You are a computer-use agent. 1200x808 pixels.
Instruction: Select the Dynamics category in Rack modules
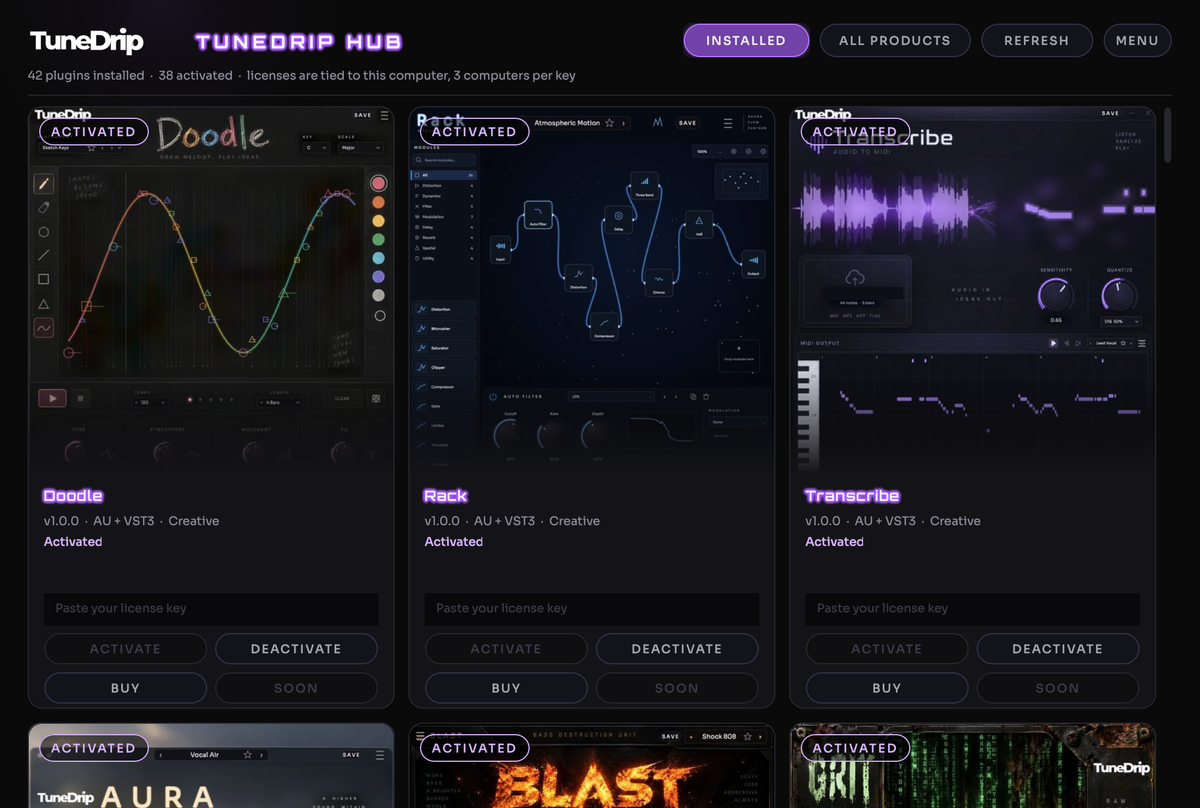tap(444, 196)
